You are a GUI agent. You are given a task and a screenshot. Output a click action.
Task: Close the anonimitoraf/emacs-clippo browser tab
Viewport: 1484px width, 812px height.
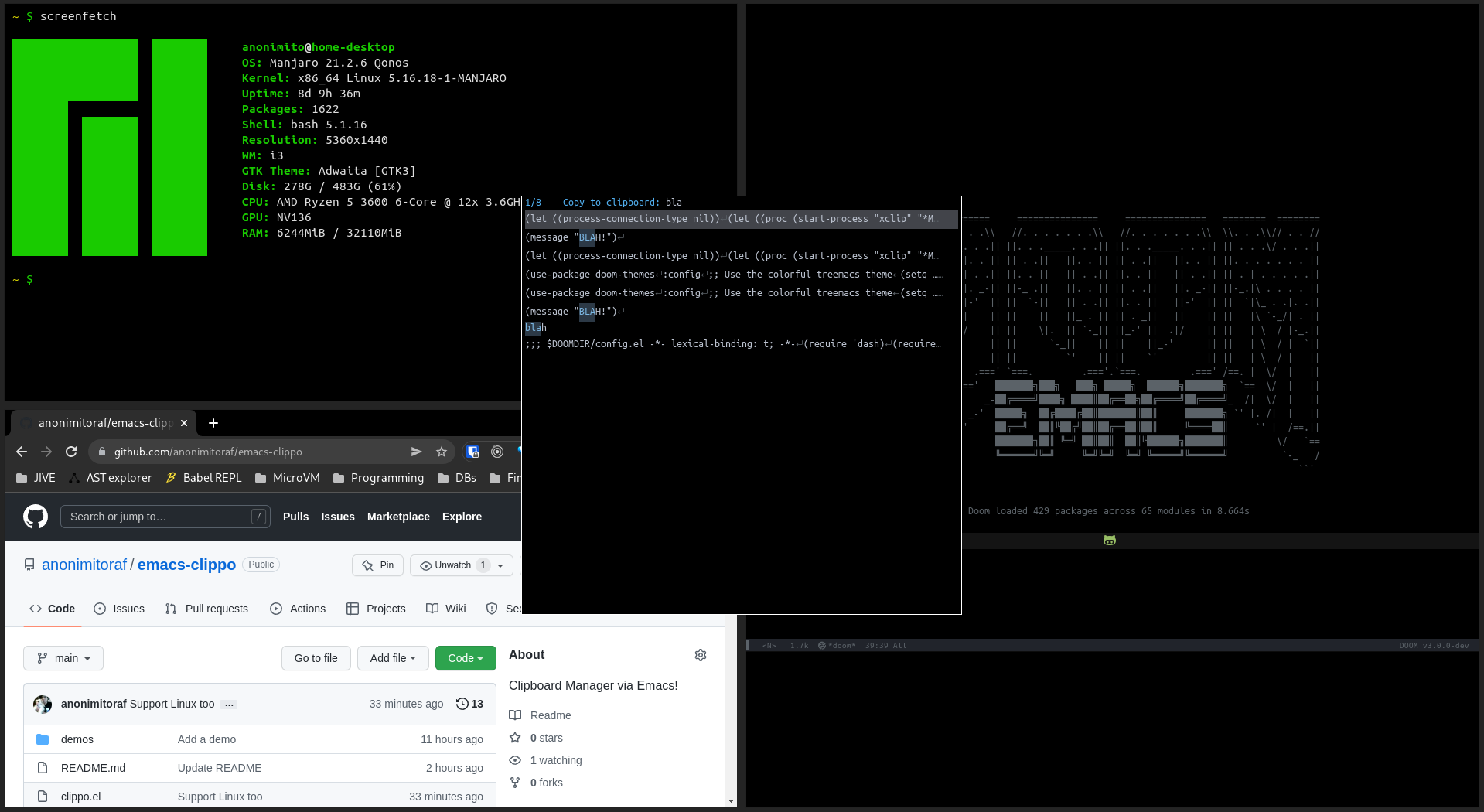click(184, 423)
